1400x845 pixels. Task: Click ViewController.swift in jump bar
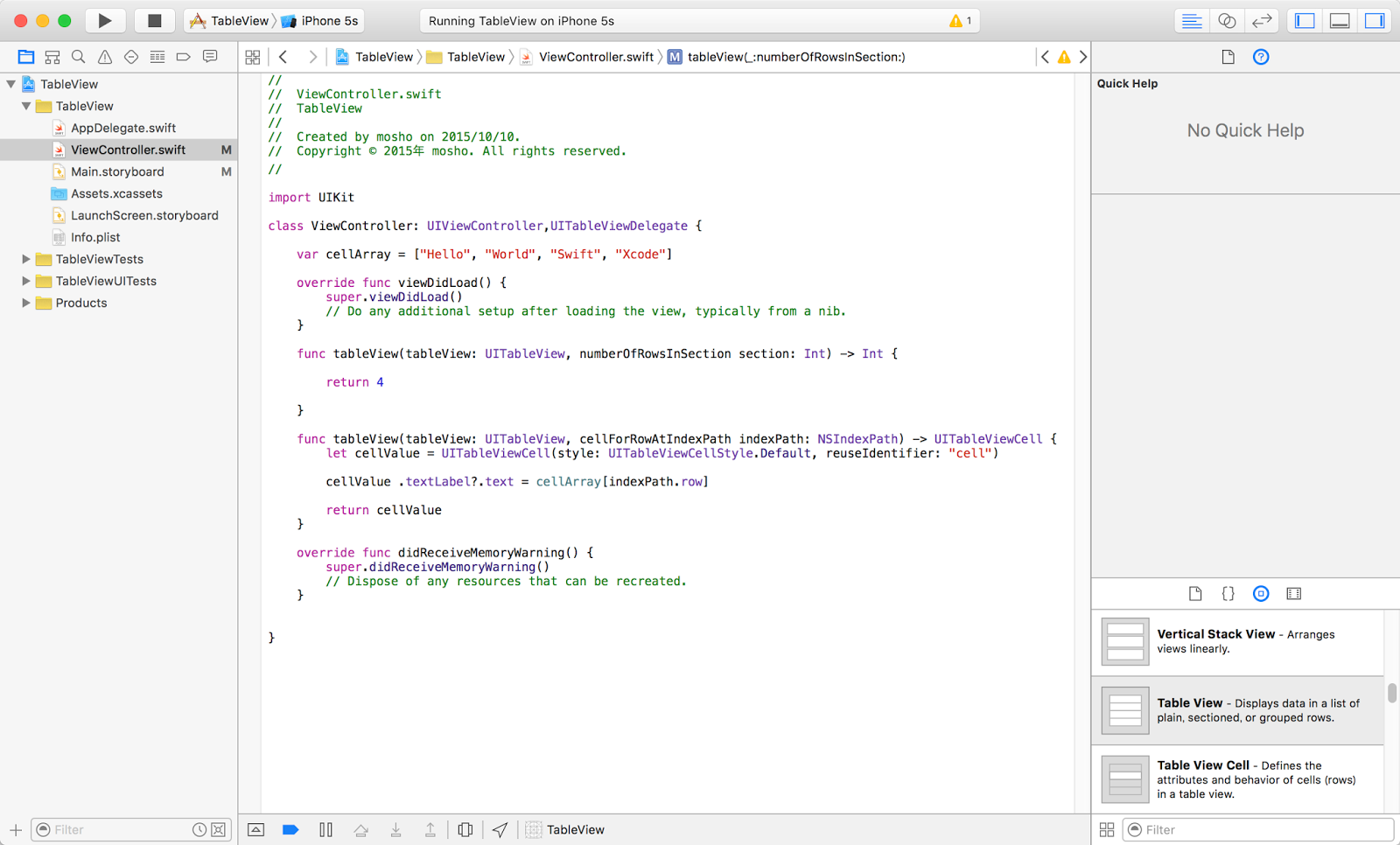click(x=587, y=57)
